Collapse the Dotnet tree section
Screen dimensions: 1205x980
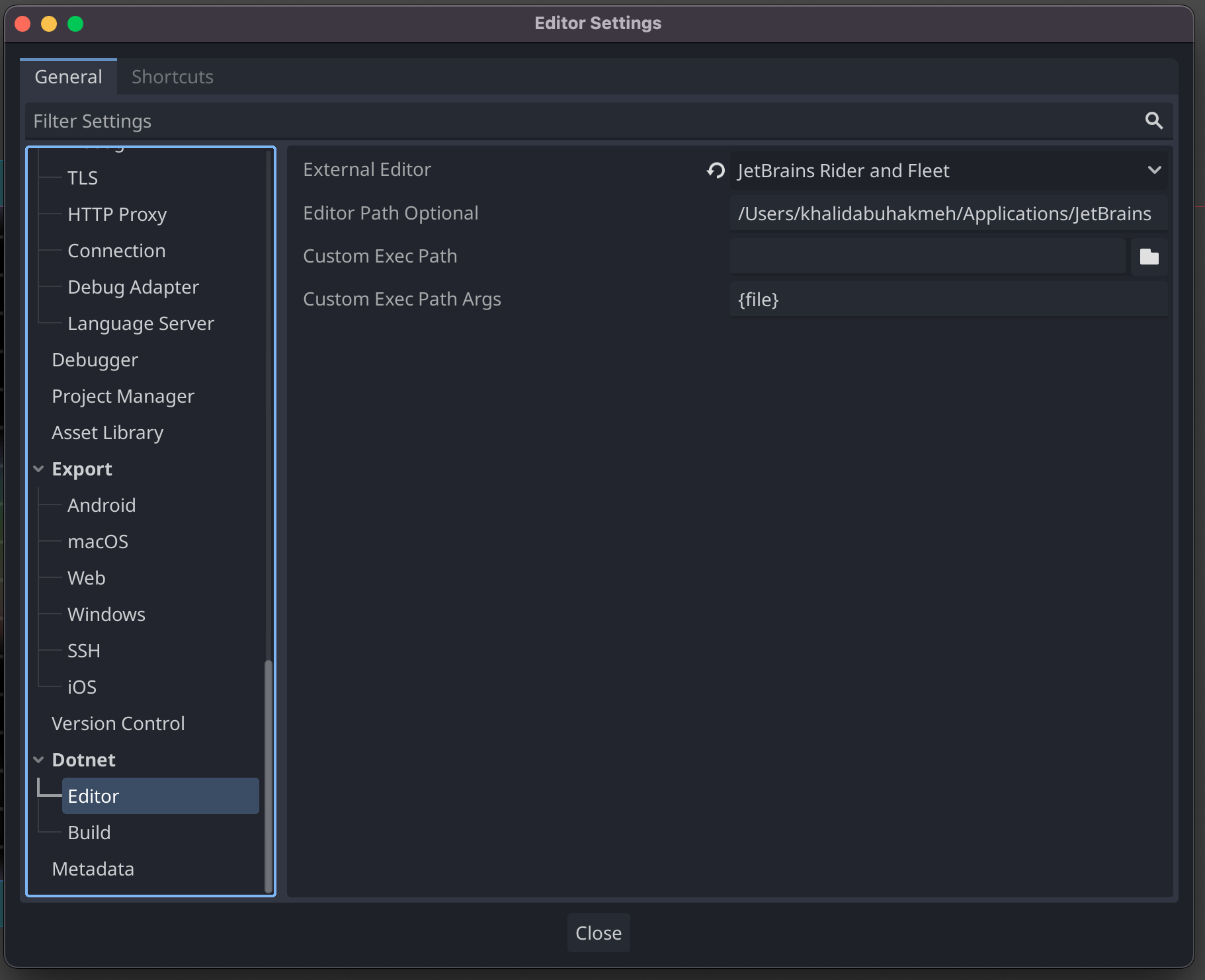coord(38,760)
